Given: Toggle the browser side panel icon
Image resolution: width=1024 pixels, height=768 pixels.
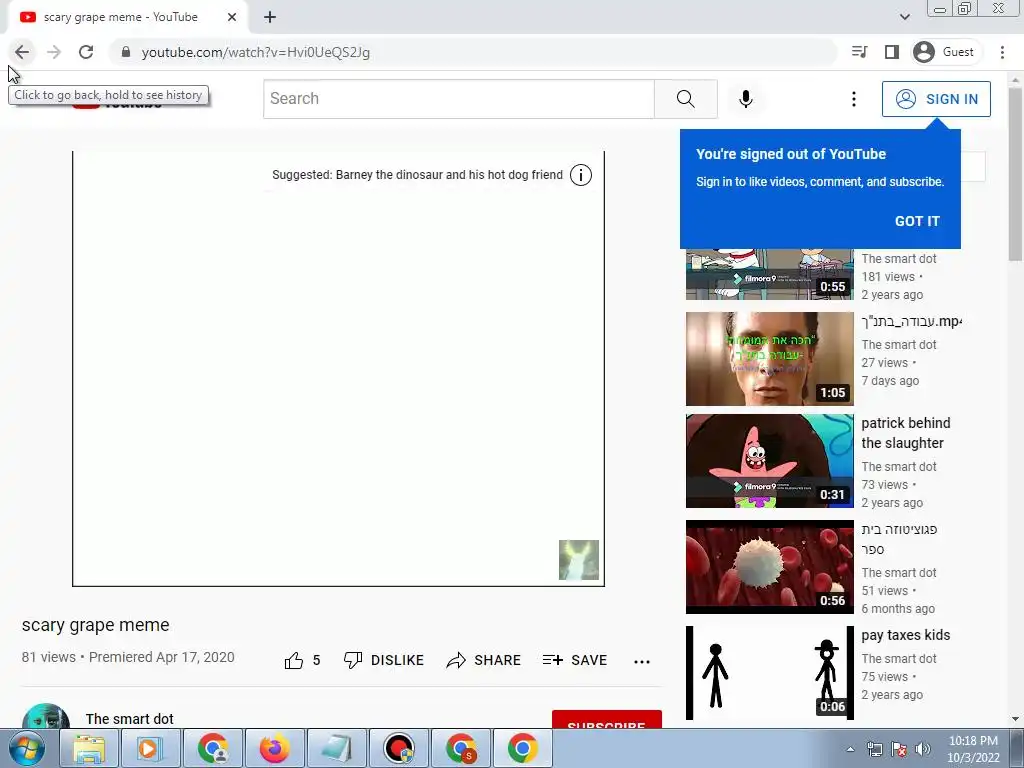Looking at the screenshot, I should (x=891, y=52).
